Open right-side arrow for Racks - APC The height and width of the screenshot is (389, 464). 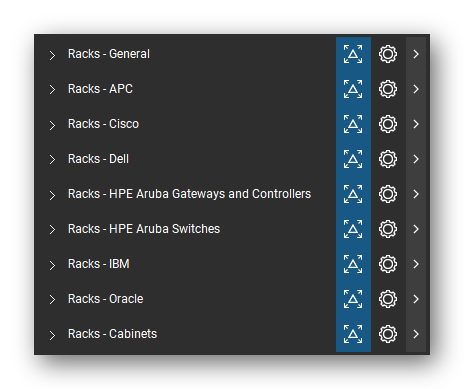point(416,89)
